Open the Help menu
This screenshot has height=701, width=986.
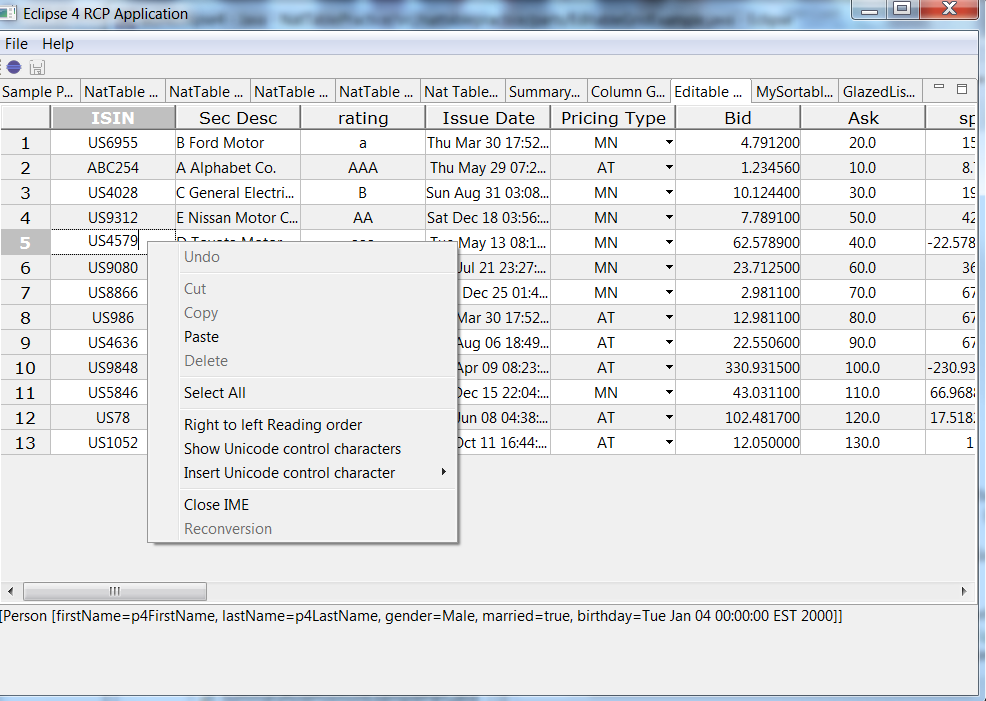pyautogui.click(x=58, y=44)
